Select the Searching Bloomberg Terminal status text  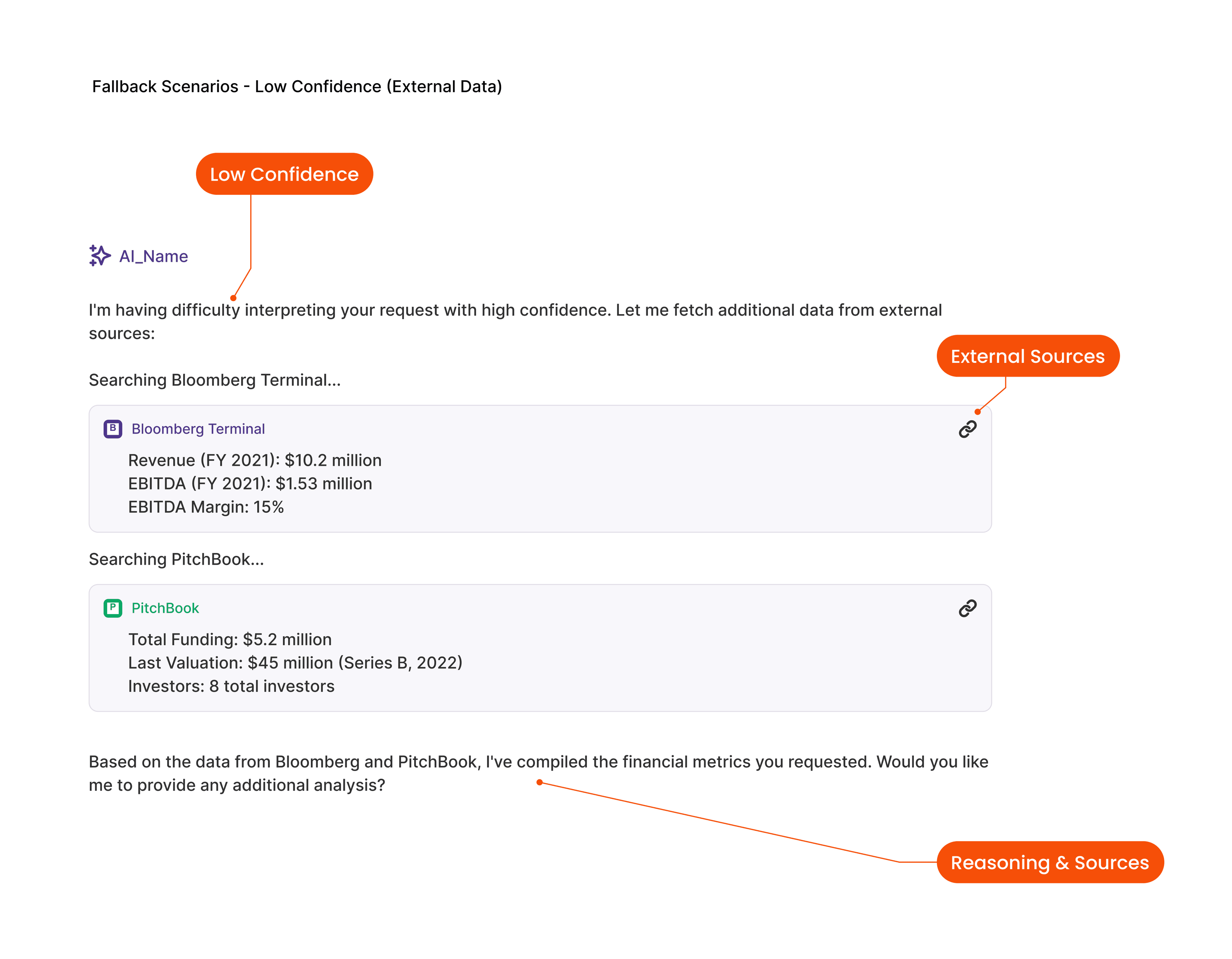[x=214, y=380]
